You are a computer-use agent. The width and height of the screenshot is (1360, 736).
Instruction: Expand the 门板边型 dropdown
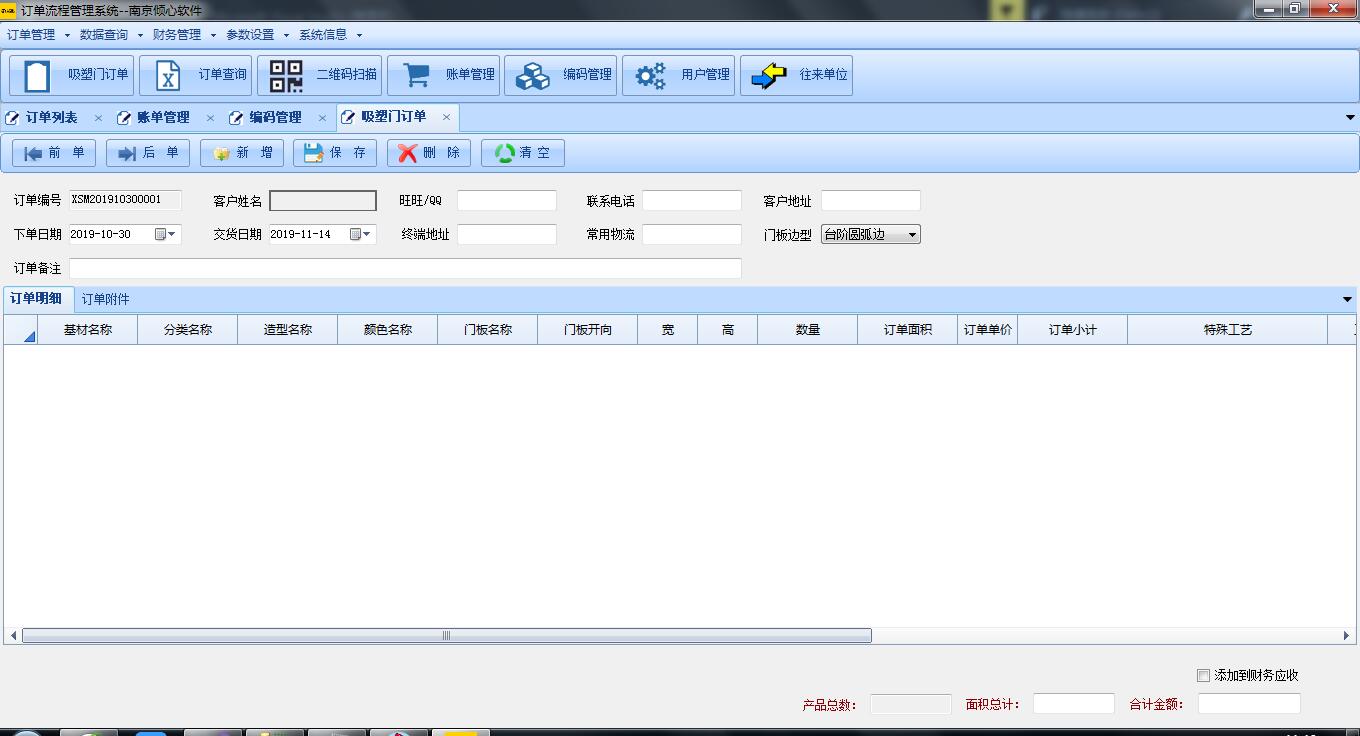coord(912,235)
